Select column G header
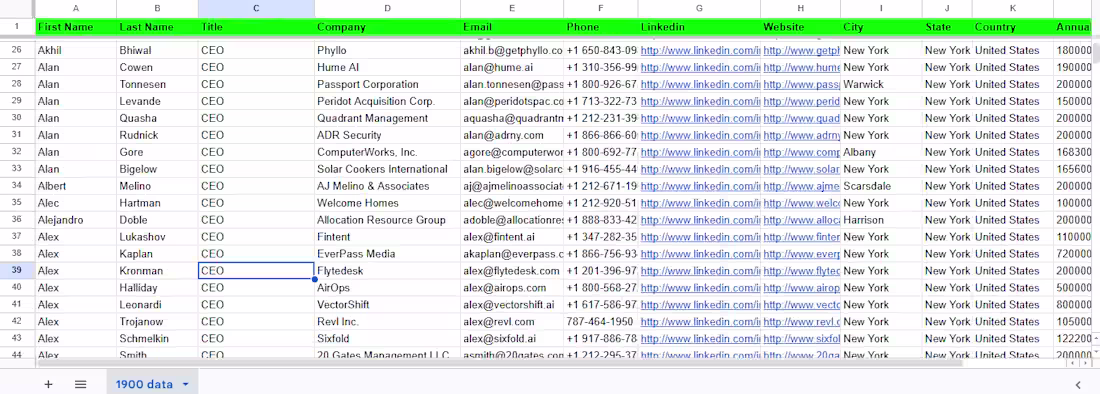 tap(699, 8)
